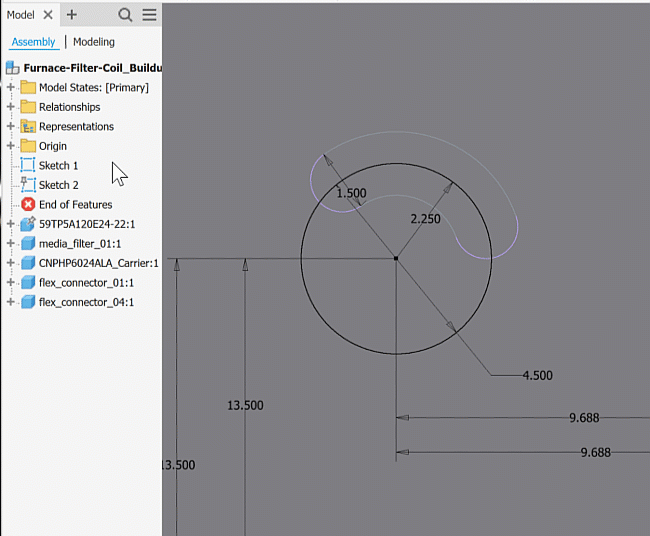Open the browser search magnifier
Viewport: 650px width, 536px height.
125,15
